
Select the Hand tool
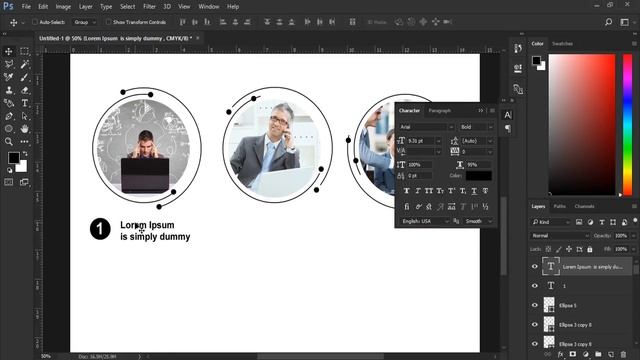[24, 129]
